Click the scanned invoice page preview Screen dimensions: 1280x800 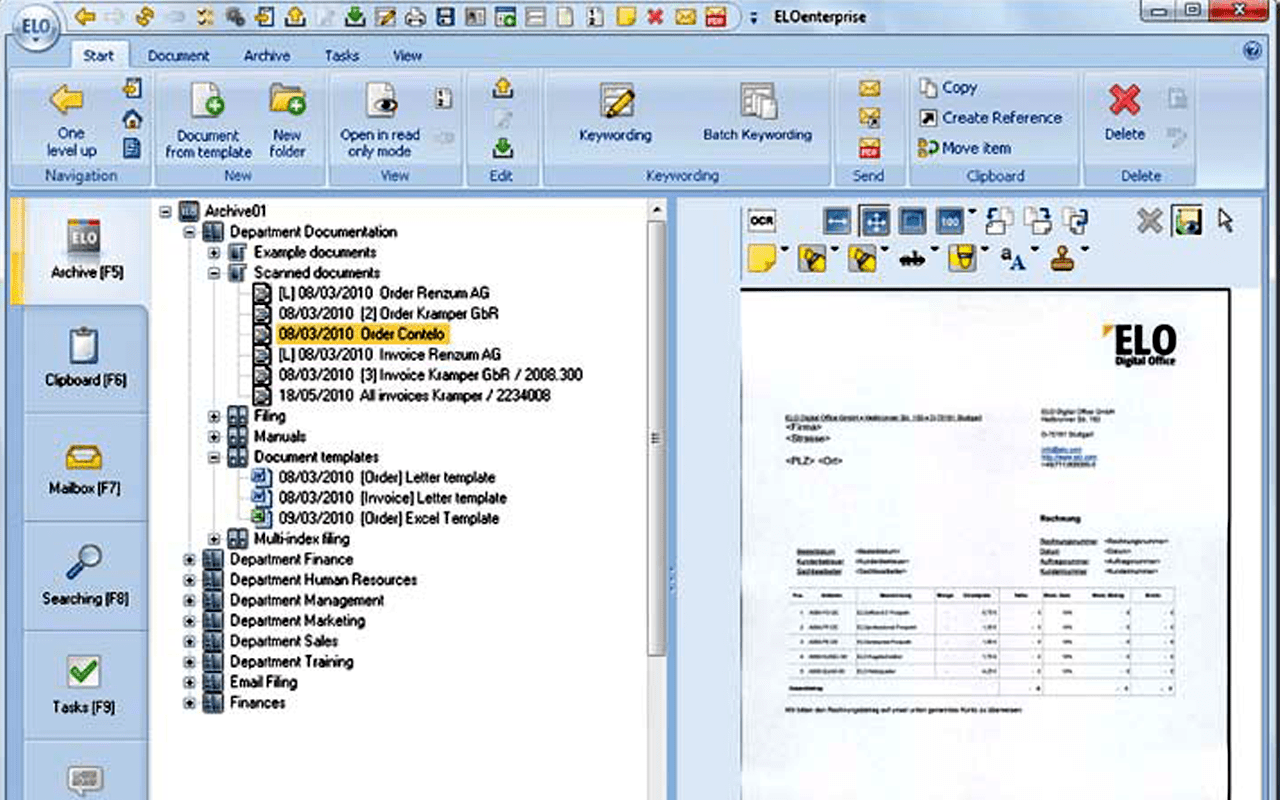(x=985, y=544)
